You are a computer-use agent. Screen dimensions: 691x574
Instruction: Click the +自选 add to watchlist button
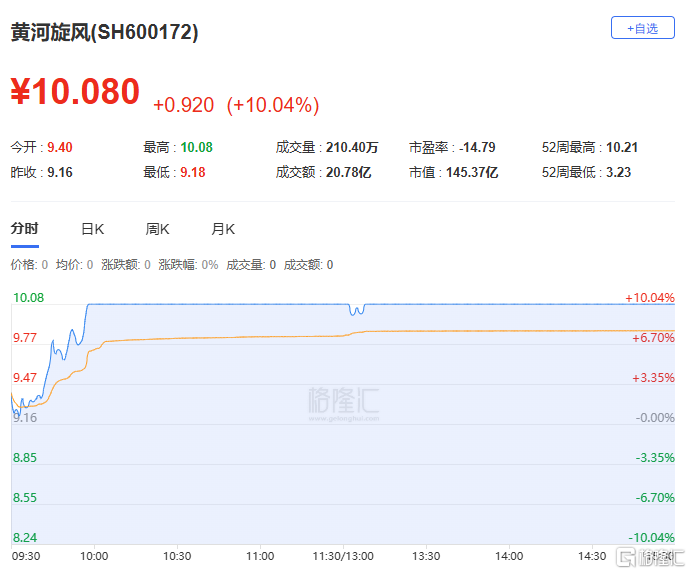[642, 28]
